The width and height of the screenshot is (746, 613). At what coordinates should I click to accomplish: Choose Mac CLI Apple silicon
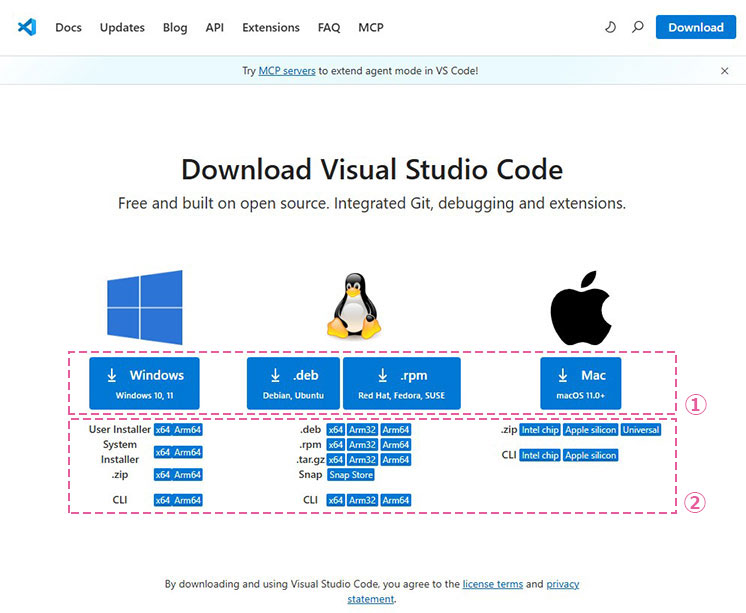(590, 455)
